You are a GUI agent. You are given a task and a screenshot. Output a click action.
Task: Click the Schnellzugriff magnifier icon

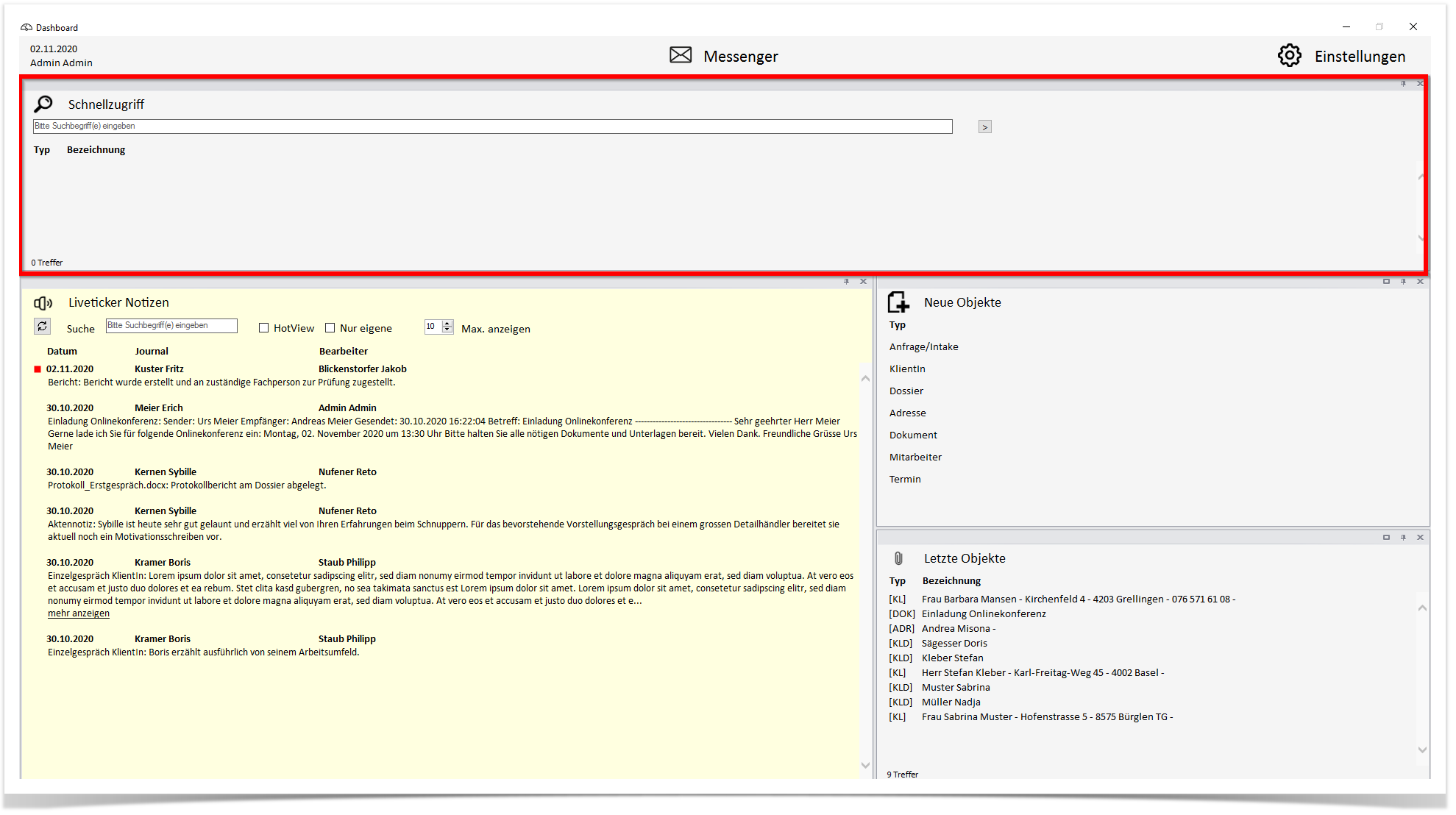(x=43, y=104)
